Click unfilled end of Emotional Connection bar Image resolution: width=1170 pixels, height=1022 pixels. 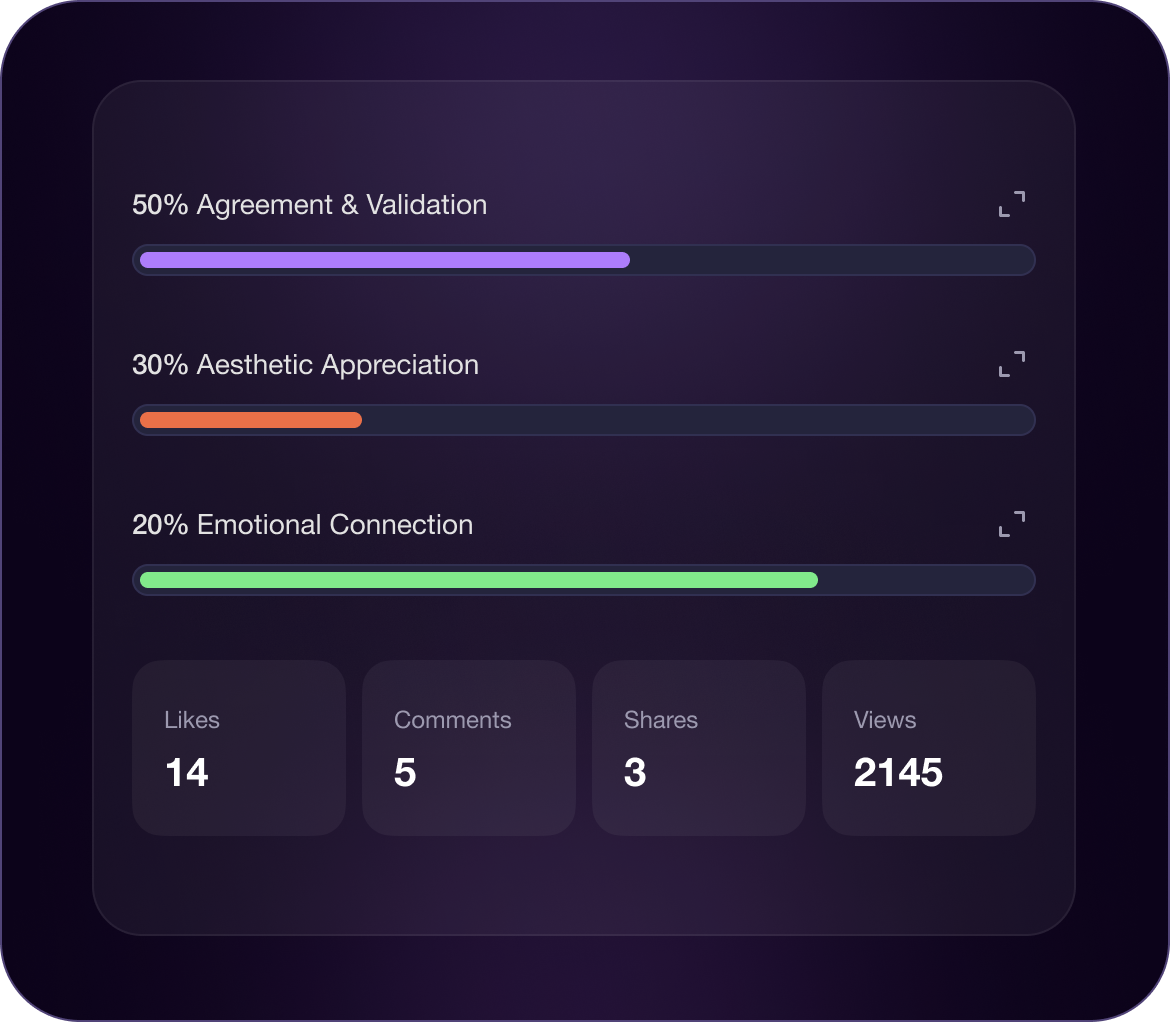coord(924,580)
